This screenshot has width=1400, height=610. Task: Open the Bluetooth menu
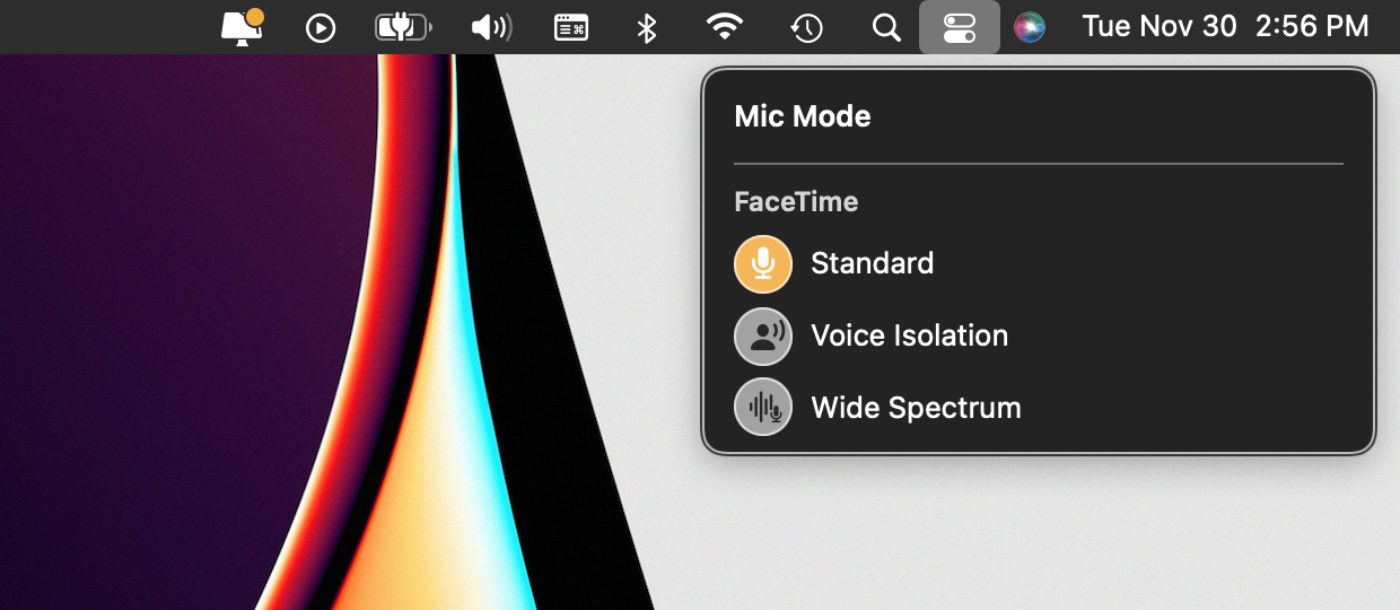(647, 28)
